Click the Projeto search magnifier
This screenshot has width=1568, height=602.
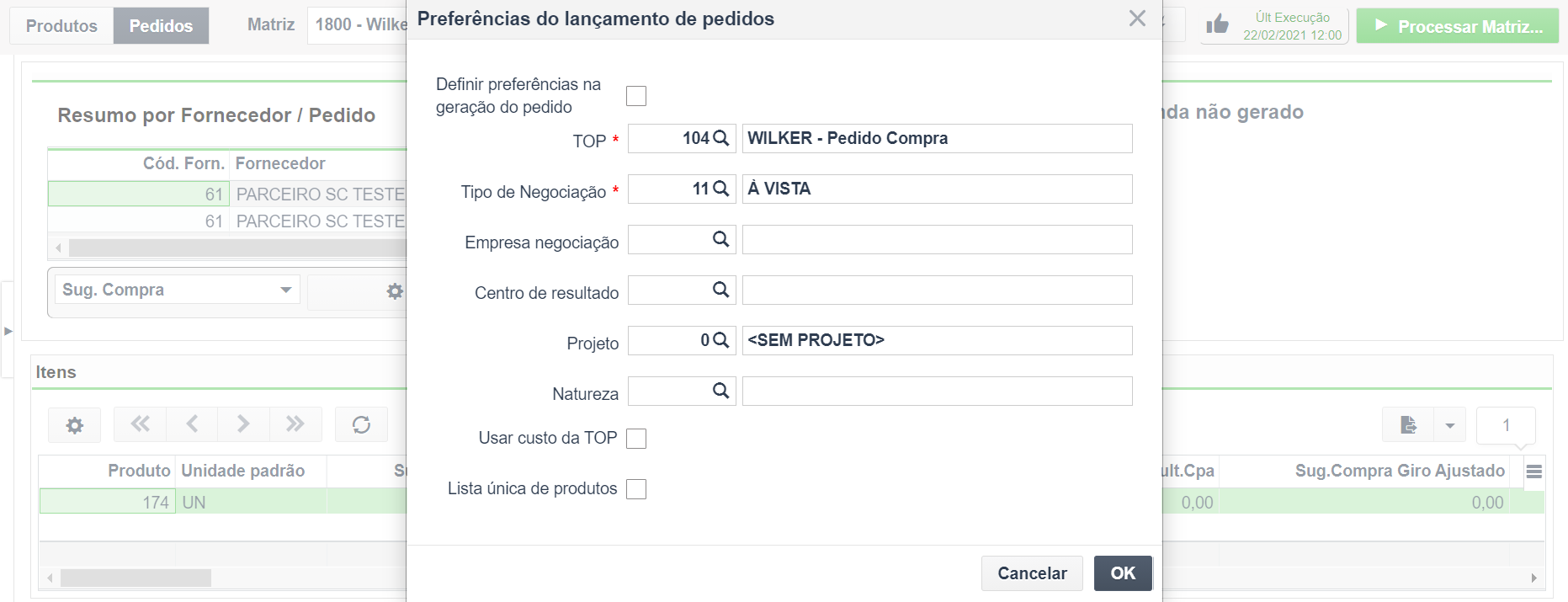point(721,340)
